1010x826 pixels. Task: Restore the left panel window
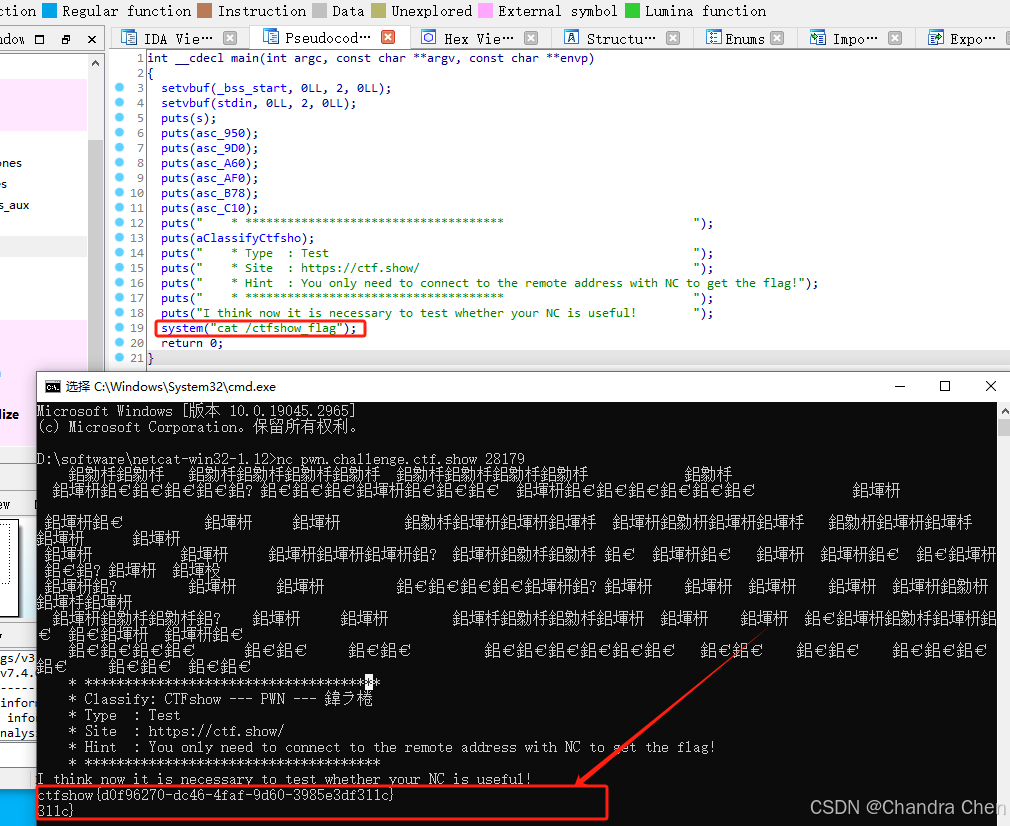pos(66,39)
